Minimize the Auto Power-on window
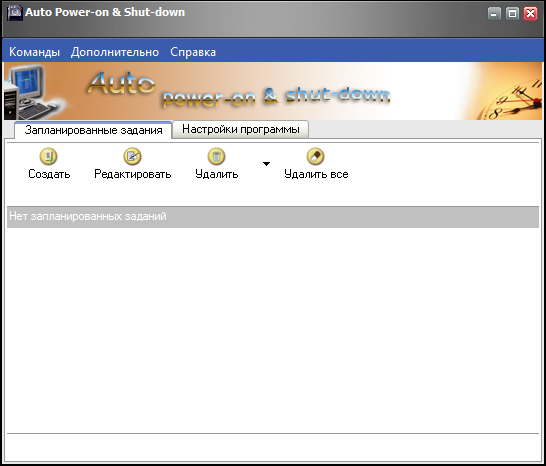The width and height of the screenshot is (546, 466). pos(494,14)
